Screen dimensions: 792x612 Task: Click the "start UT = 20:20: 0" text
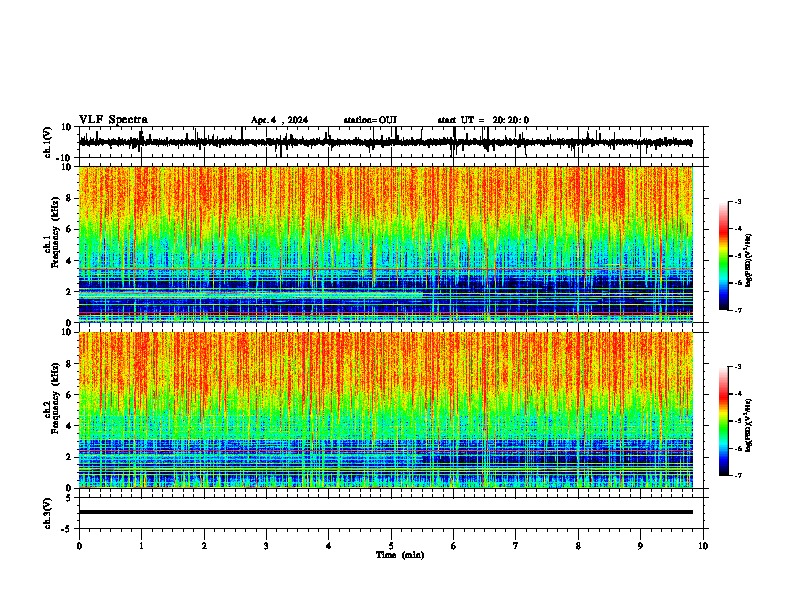pos(483,120)
